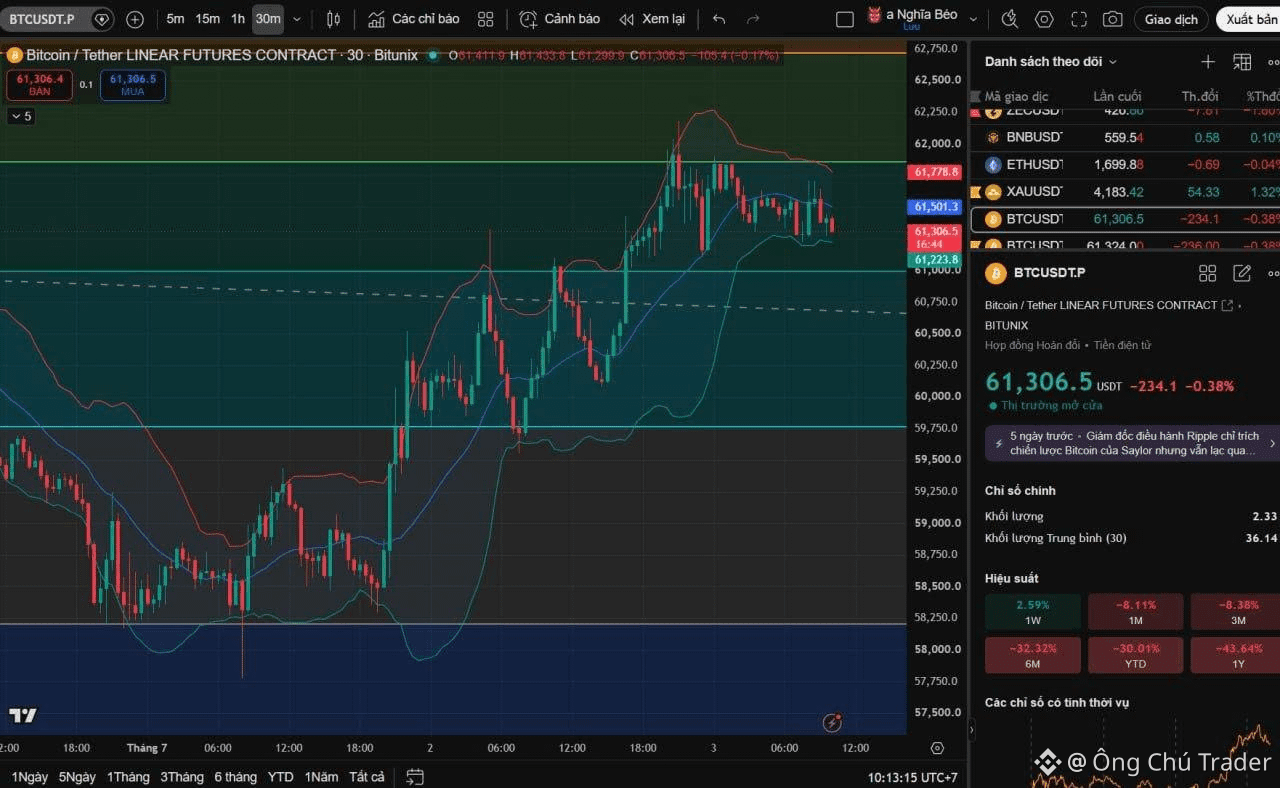Open the quick search lightning icon
Image resolution: width=1280 pixels, height=788 pixels.
click(x=1009, y=19)
